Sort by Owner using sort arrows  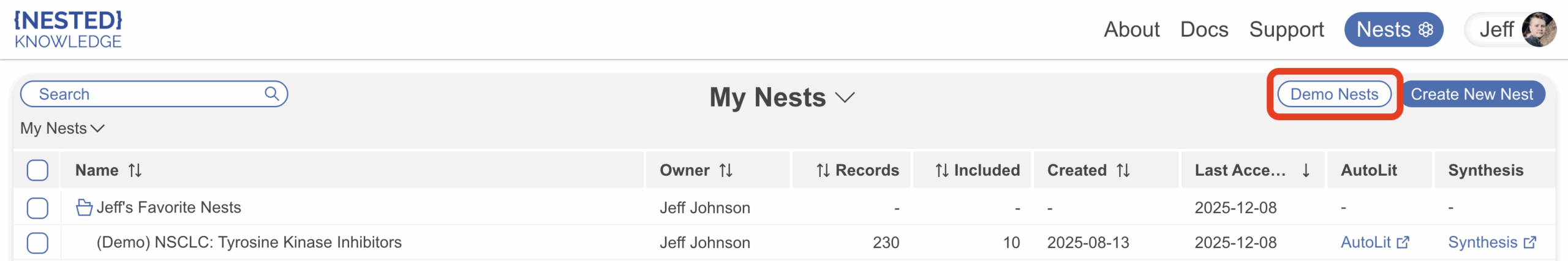(x=726, y=170)
